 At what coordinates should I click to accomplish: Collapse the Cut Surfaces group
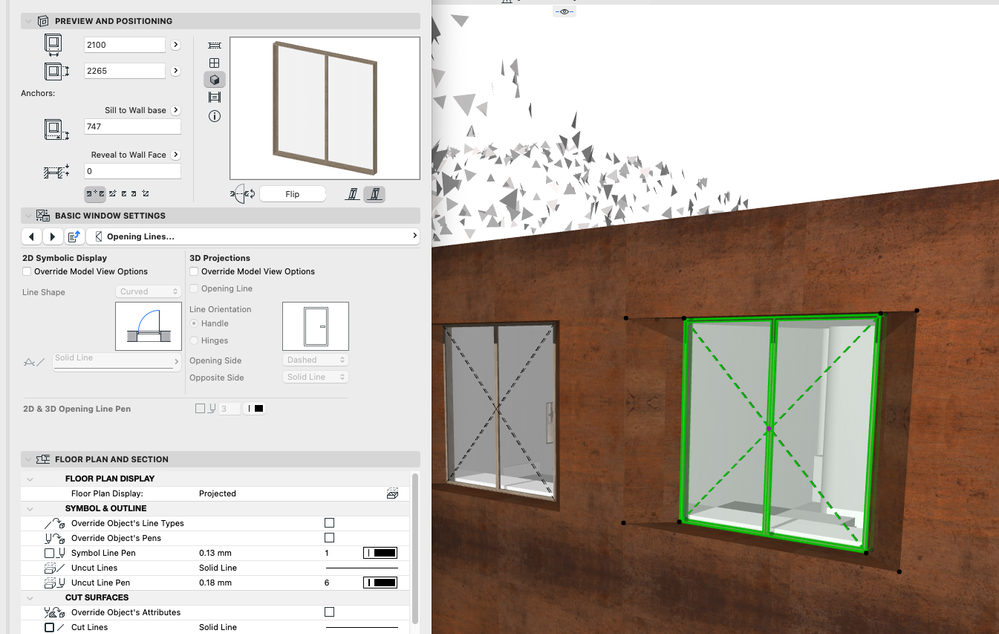pyautogui.click(x=30, y=598)
